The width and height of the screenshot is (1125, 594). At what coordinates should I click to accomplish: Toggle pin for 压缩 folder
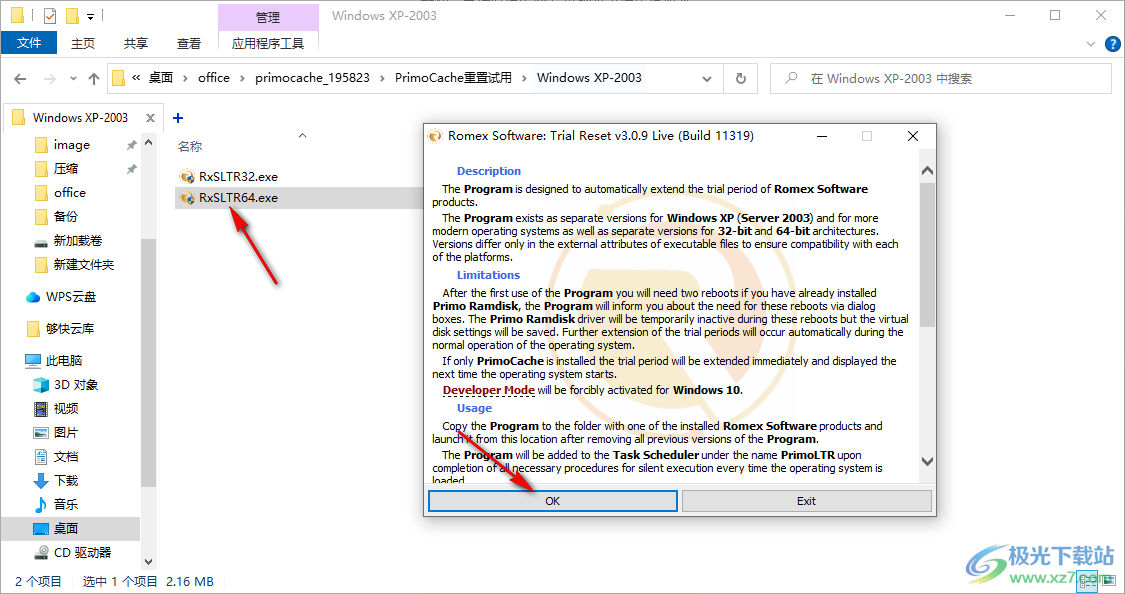pyautogui.click(x=131, y=169)
